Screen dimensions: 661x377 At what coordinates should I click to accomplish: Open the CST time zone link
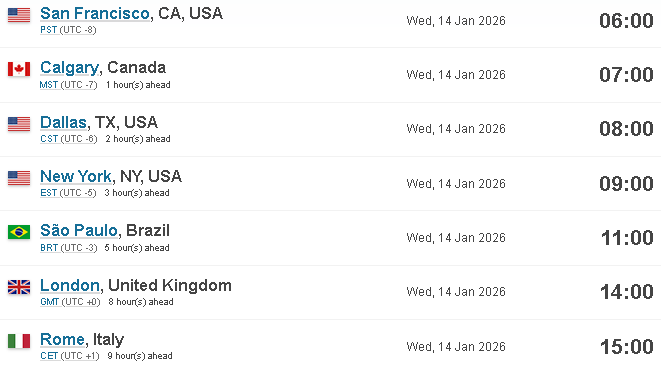click(49, 139)
